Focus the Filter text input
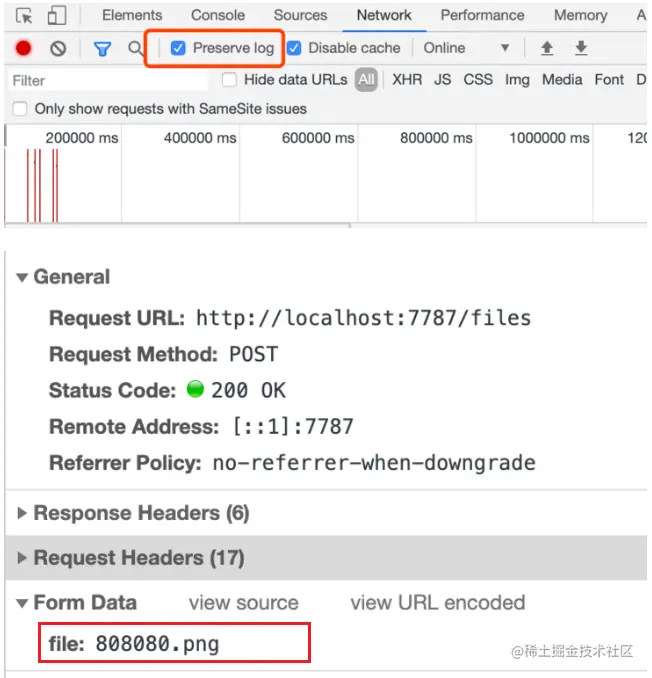This screenshot has width=652, height=678. pyautogui.click(x=108, y=80)
